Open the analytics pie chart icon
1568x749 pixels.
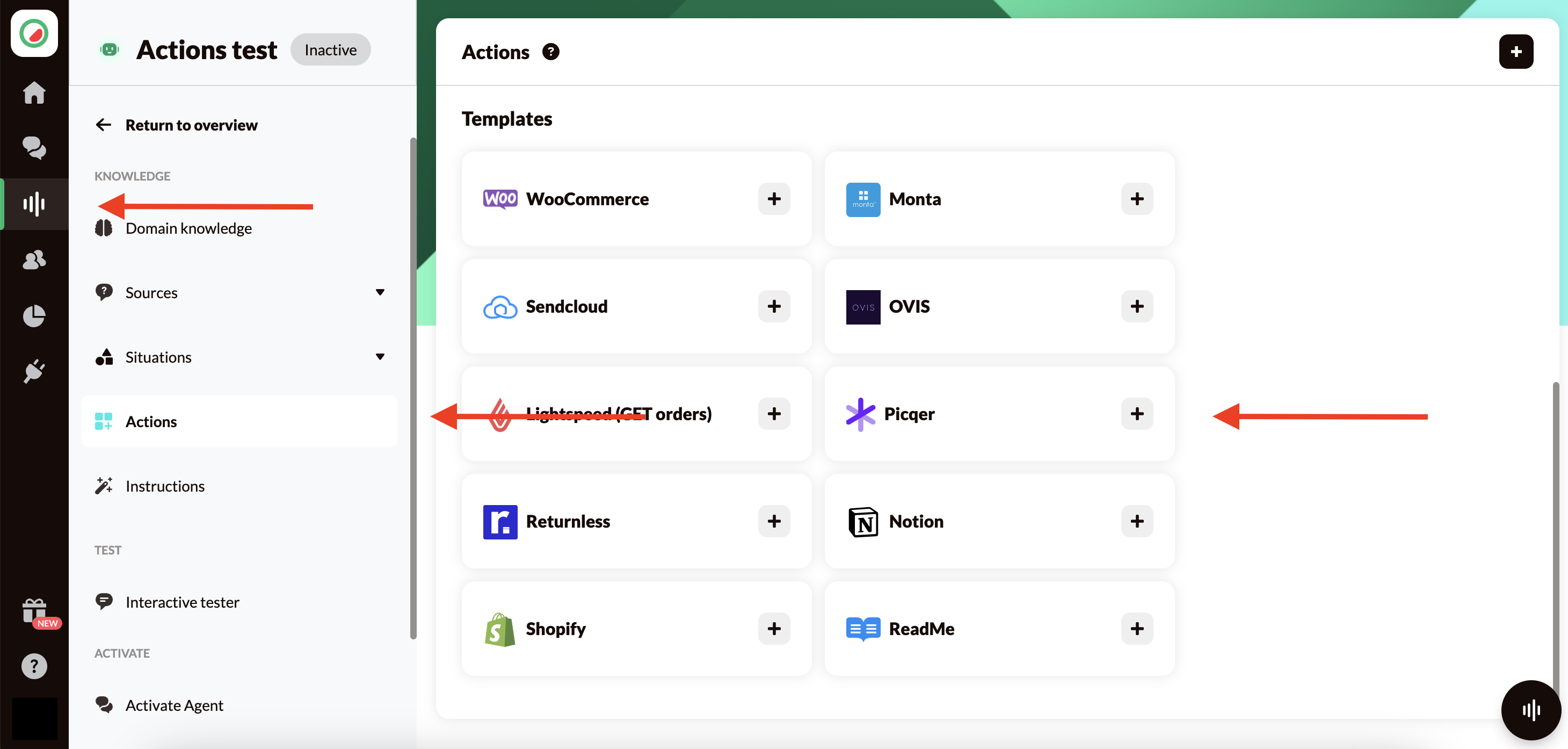coord(34,315)
